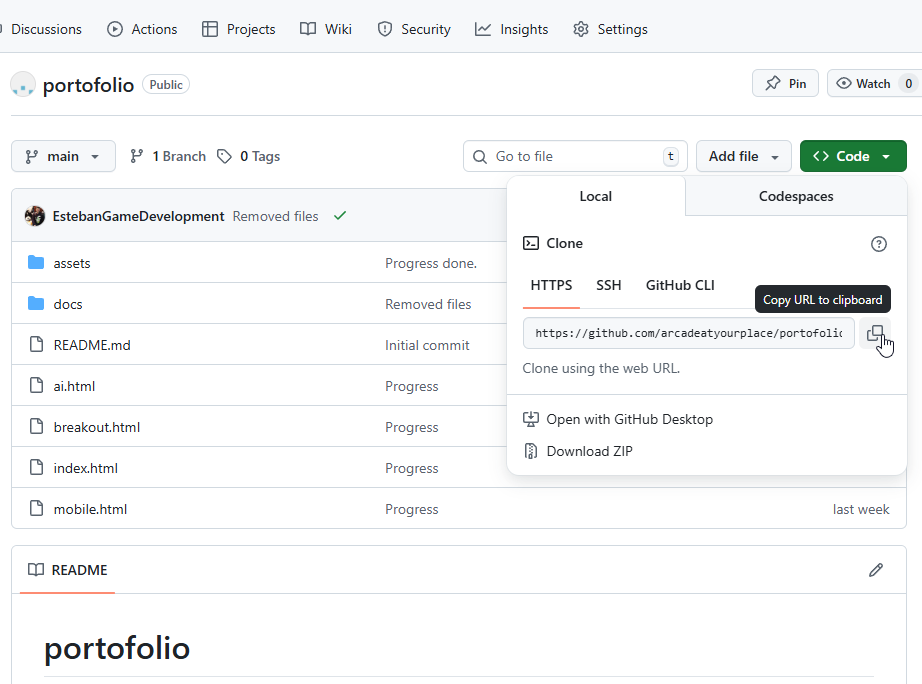Select the GitHub CLI clone tab
The image size is (922, 684).
680,285
